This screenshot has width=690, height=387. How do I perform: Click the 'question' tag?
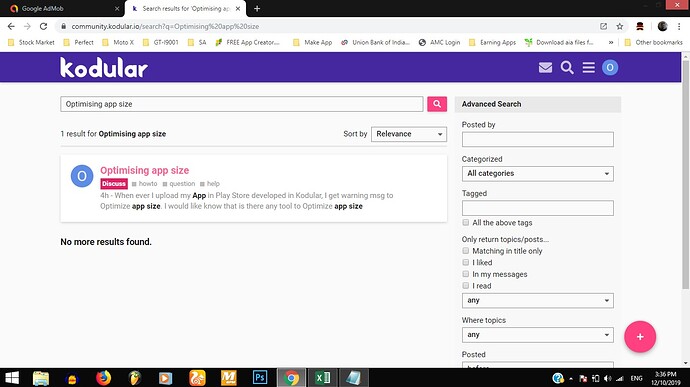[179, 184]
